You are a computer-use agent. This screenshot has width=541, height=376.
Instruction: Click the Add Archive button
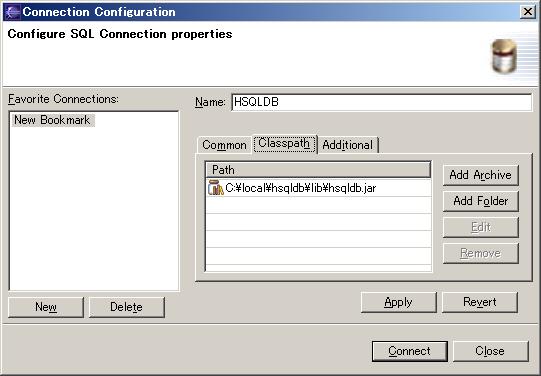(481, 175)
